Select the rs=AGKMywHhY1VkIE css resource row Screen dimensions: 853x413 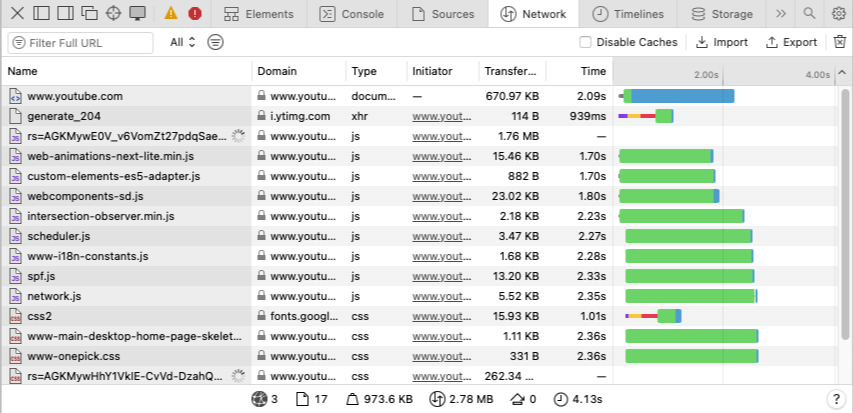click(x=419, y=376)
